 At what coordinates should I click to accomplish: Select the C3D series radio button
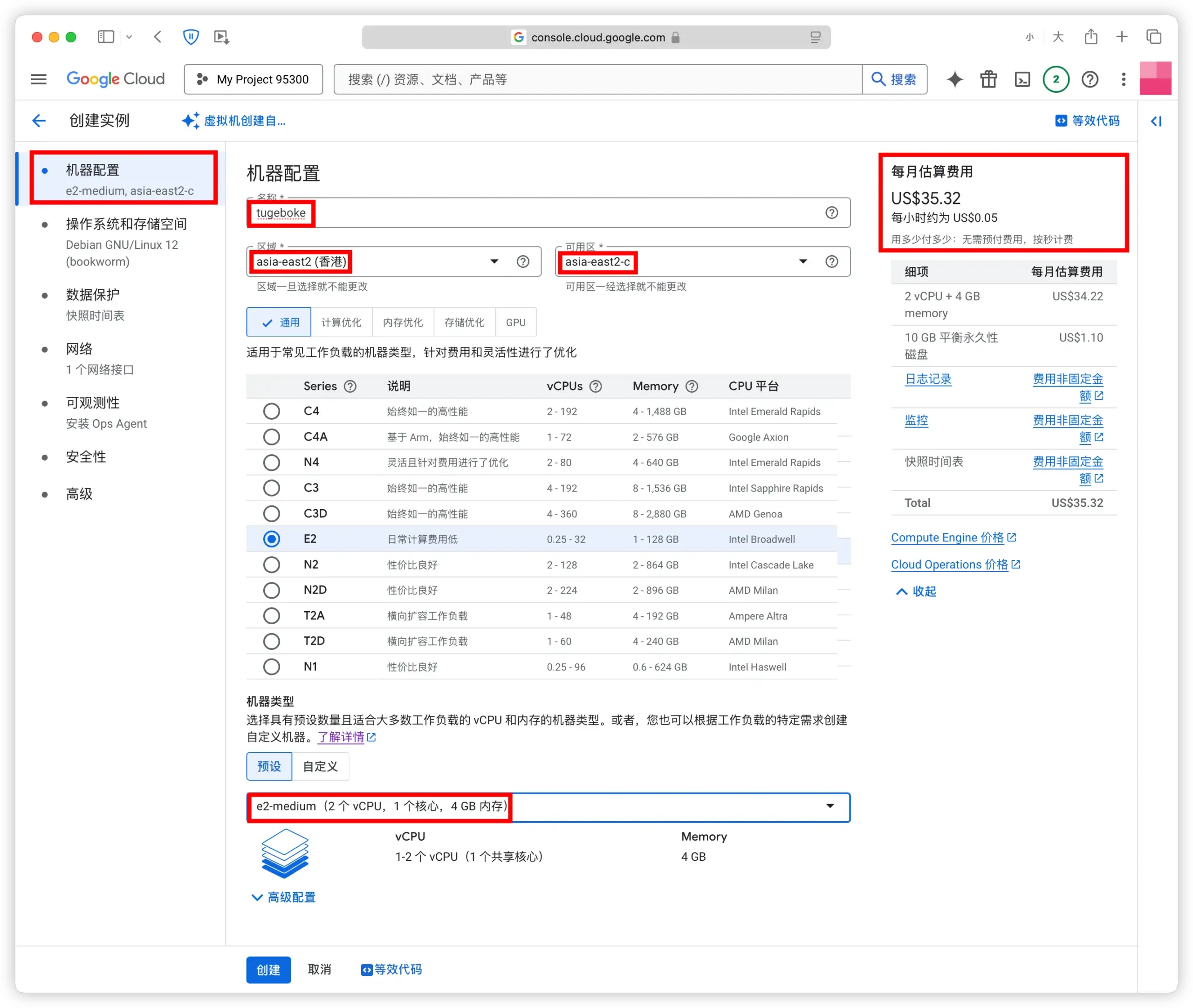271,514
